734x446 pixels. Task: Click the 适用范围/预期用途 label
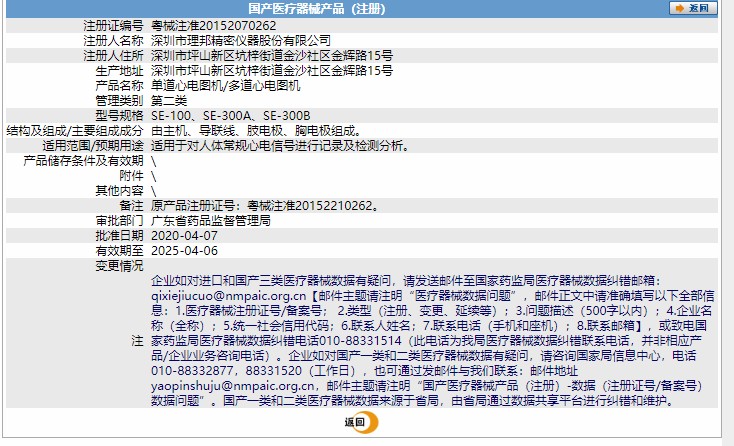pos(93,146)
